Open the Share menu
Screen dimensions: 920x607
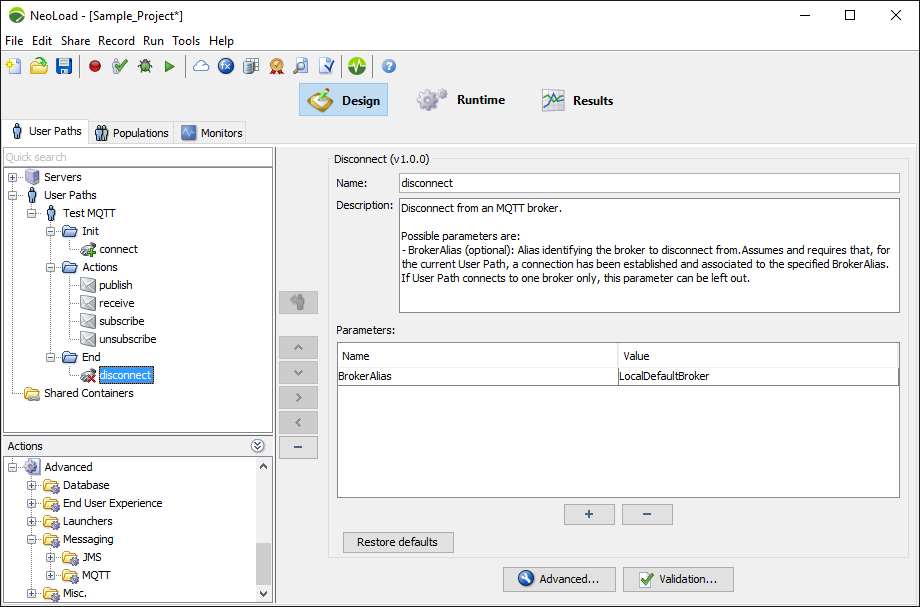pos(75,40)
